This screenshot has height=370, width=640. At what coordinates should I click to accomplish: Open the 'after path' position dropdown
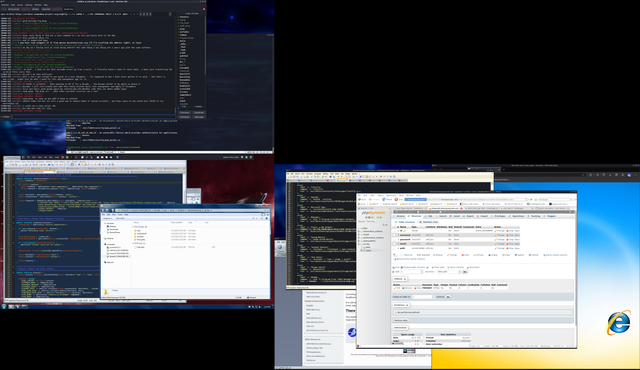449,272
